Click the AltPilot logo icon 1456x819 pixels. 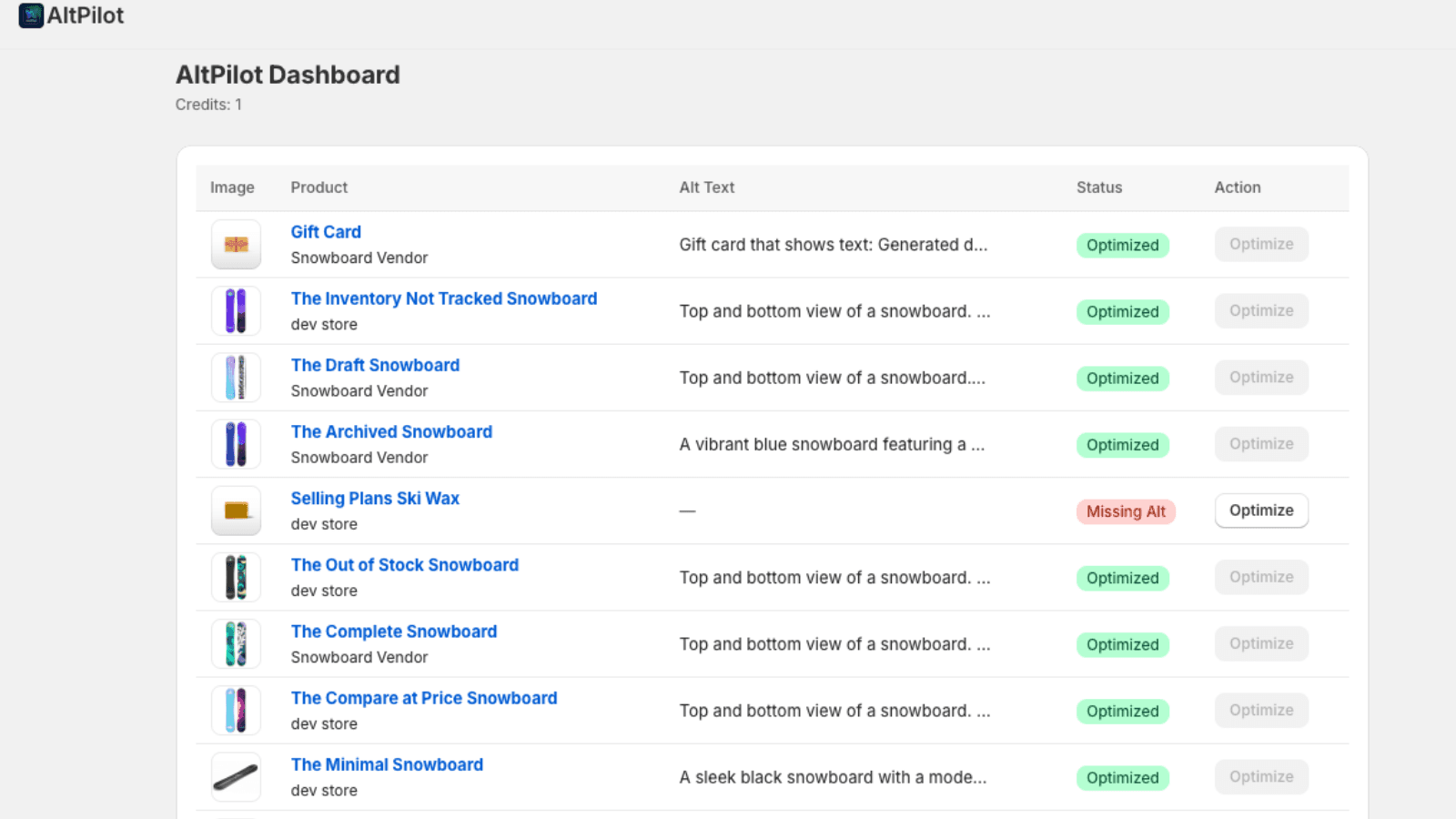31,16
